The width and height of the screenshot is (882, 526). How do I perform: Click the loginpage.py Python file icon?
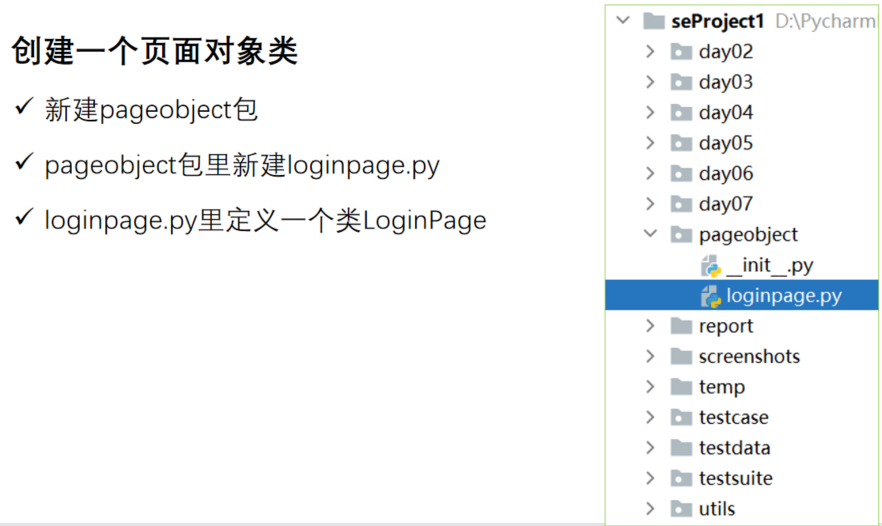[711, 296]
